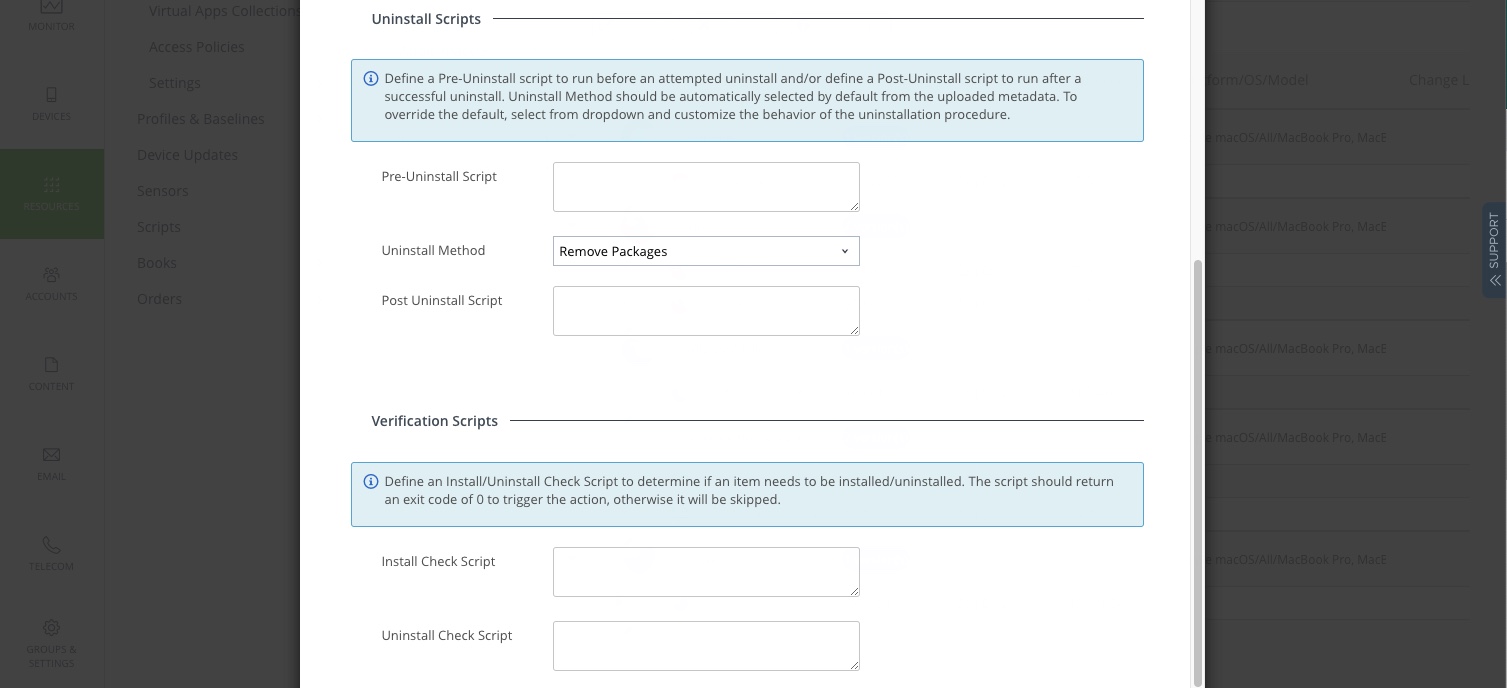
Task: Click the modal scrollbar on the right
Action: tap(1197, 400)
